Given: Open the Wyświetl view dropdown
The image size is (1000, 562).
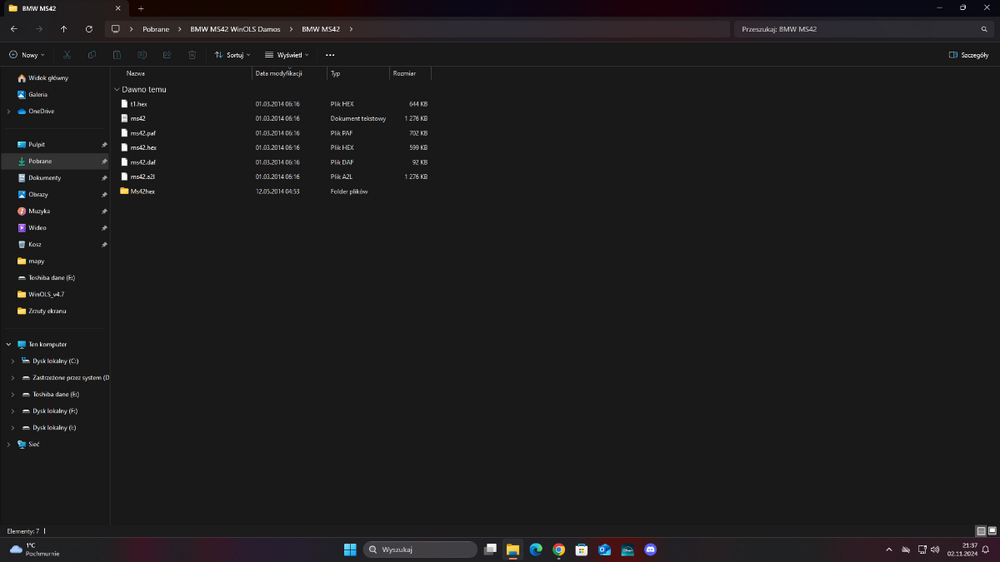Looking at the screenshot, I should coord(286,55).
